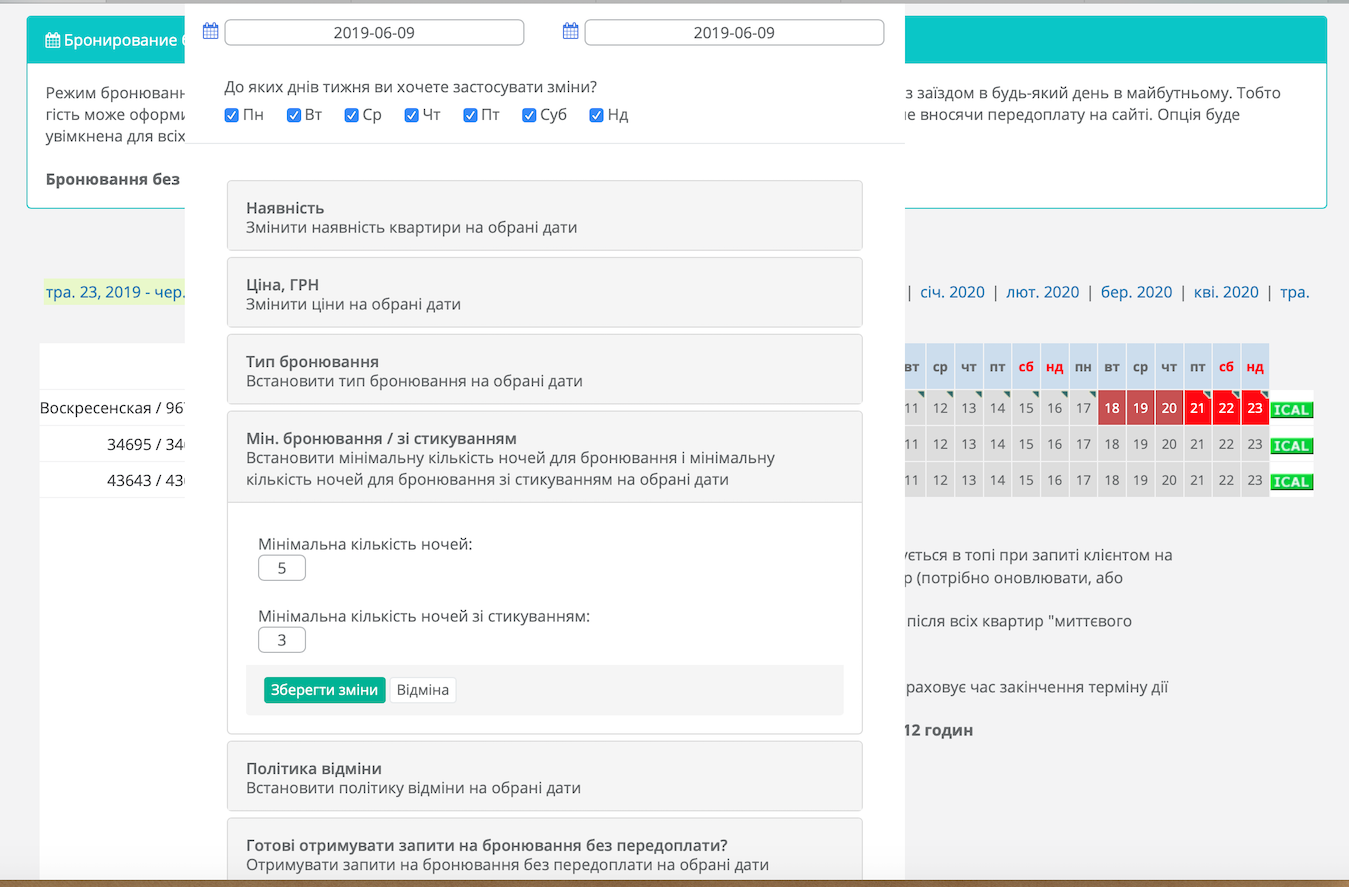
Task: Switch to бер. 2020 month
Action: click(x=1136, y=292)
